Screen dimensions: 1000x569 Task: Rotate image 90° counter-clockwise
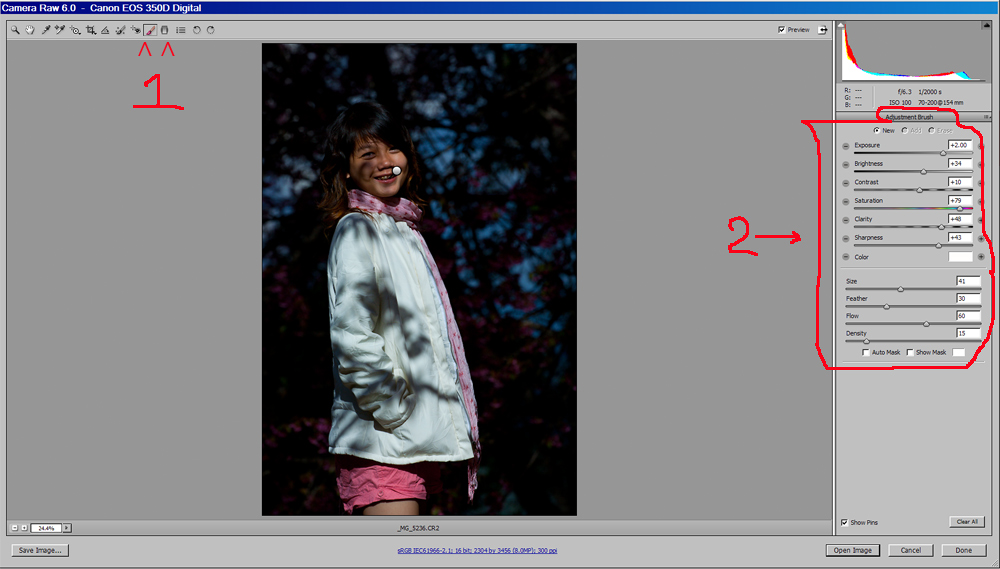point(197,30)
